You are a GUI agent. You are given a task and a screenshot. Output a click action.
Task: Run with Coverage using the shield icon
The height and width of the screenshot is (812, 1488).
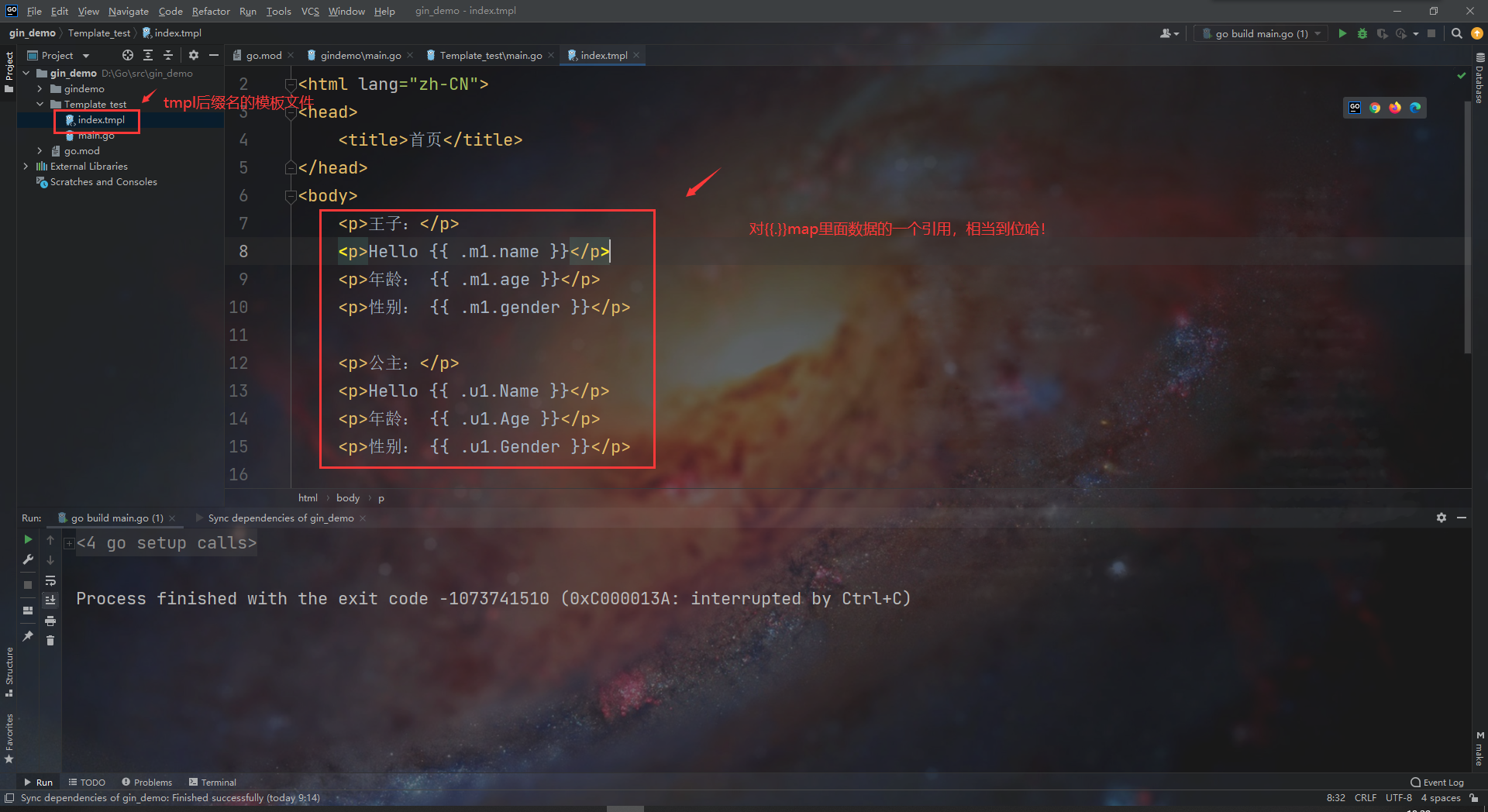coord(1383,33)
